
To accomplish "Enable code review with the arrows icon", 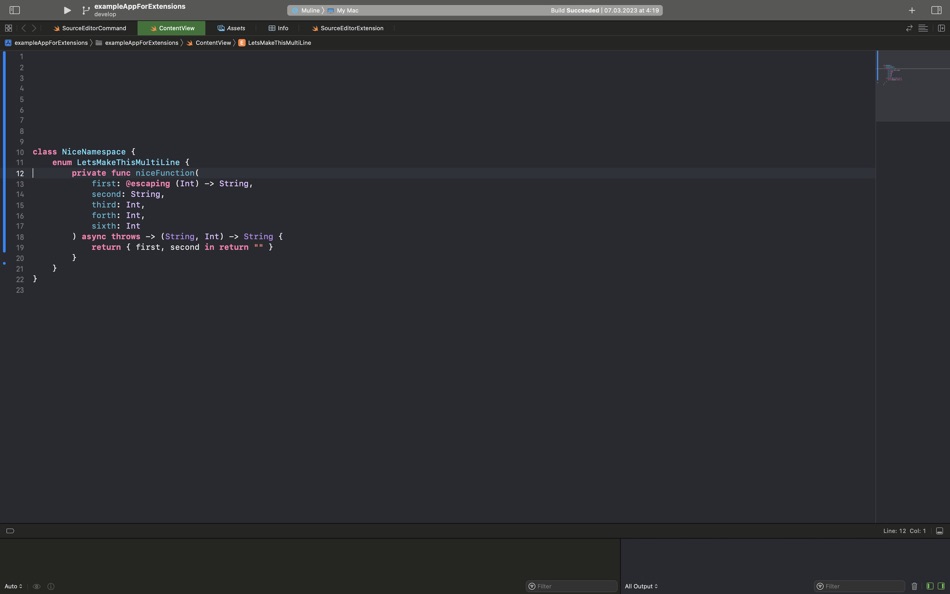I will [909, 28].
